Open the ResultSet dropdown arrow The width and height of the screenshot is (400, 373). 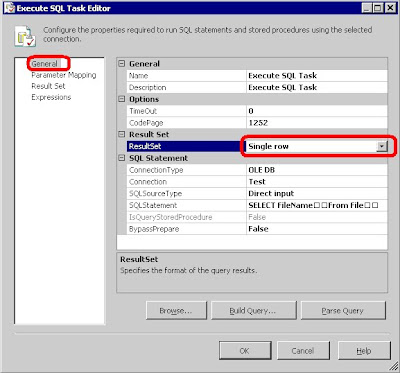click(382, 146)
